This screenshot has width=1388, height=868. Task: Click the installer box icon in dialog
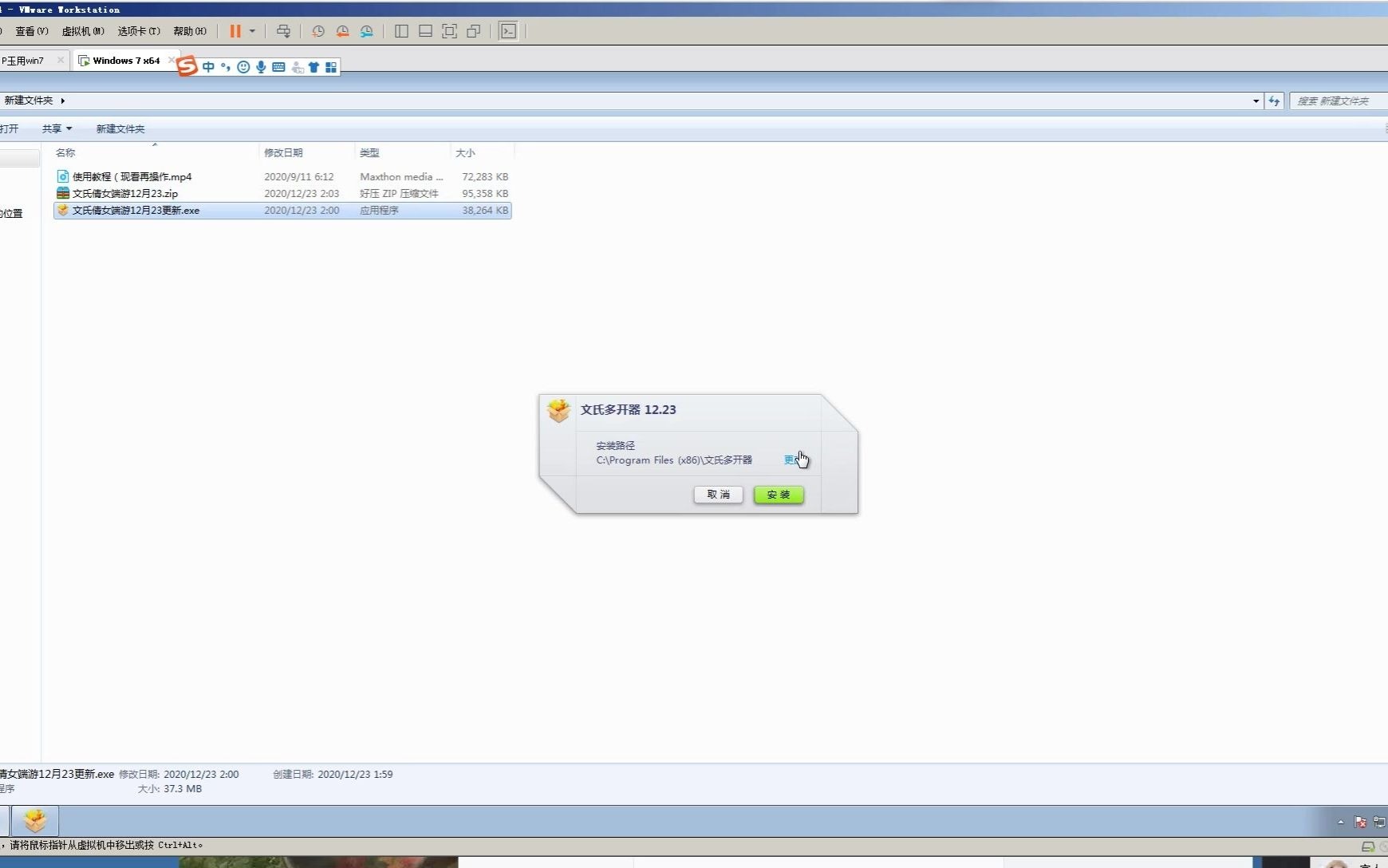[559, 411]
